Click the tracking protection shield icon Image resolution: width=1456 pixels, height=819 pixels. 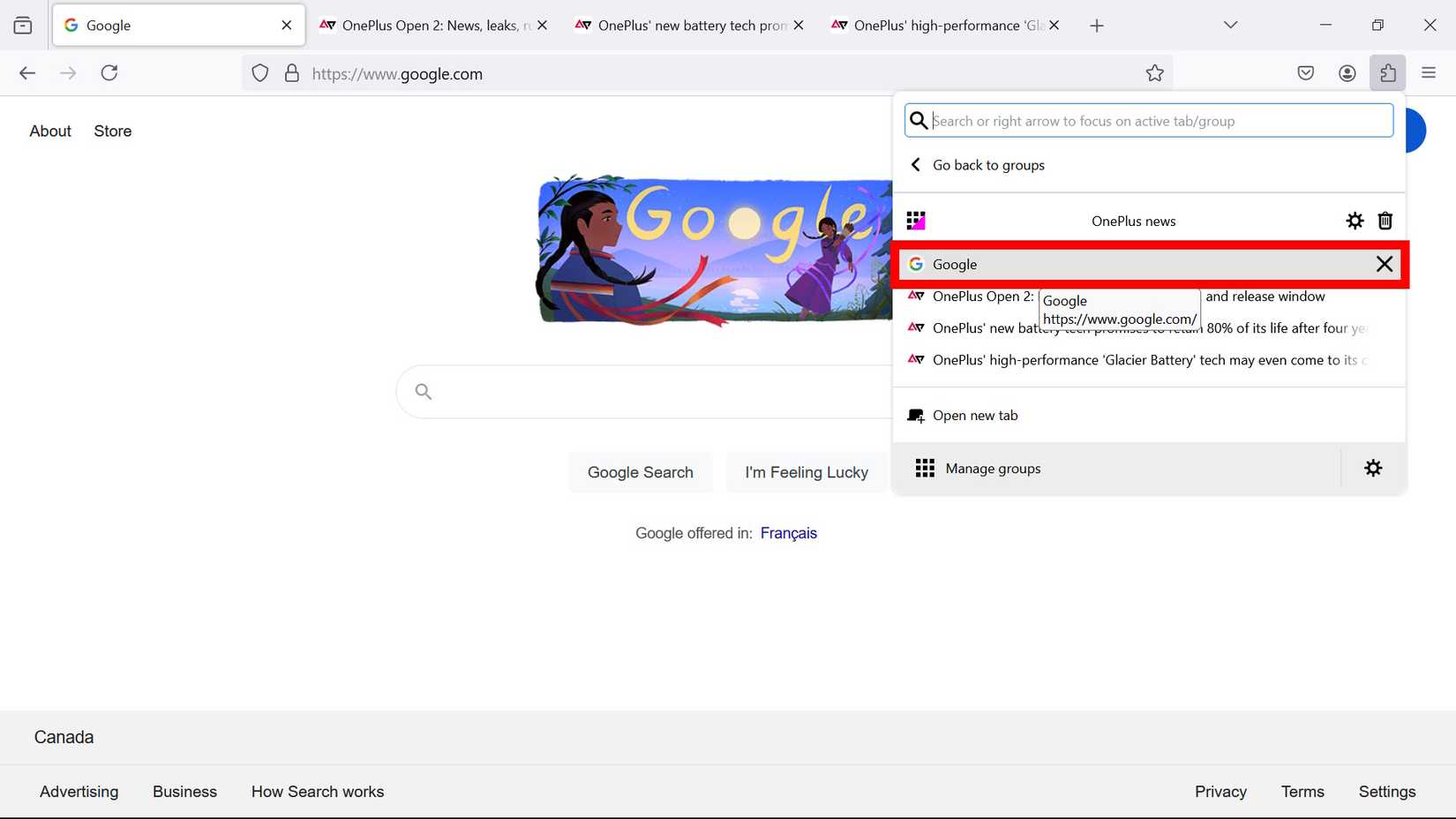pyautogui.click(x=259, y=73)
